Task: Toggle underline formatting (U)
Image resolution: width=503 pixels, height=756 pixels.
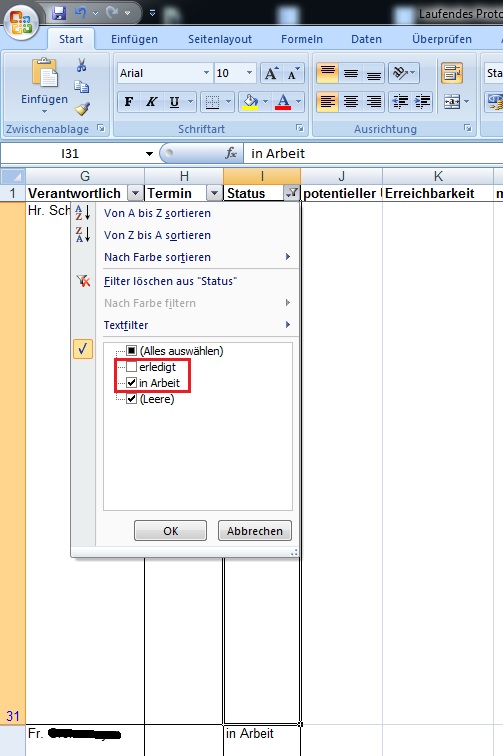Action: (174, 102)
